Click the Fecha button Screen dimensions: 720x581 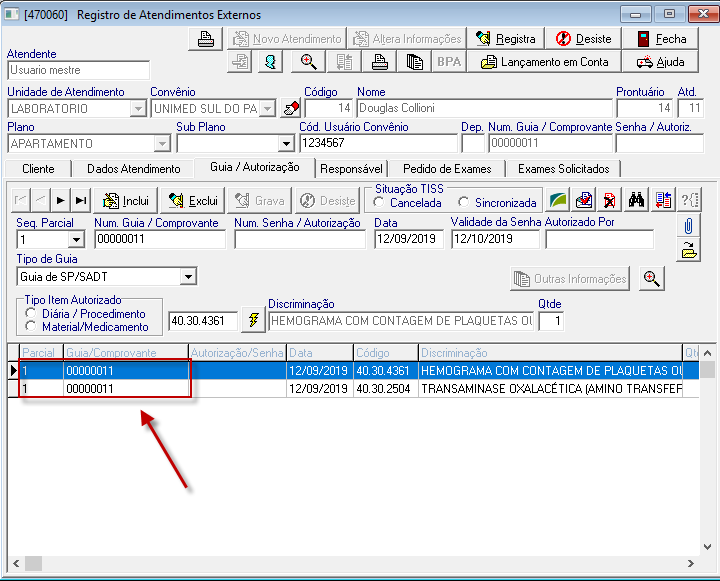tap(661, 39)
